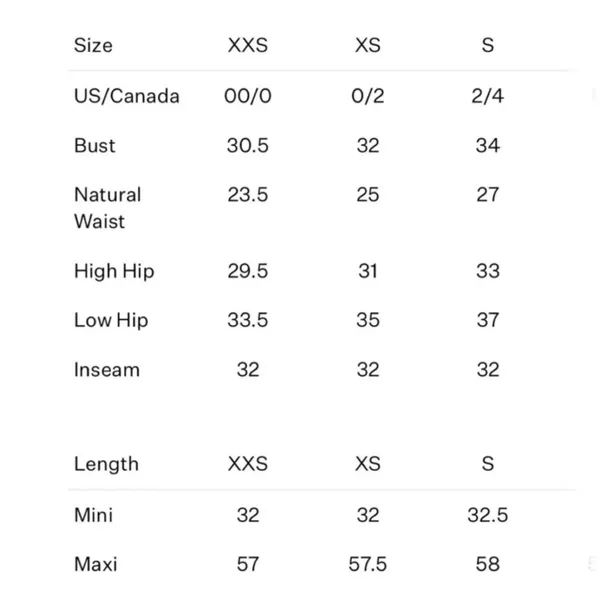Click the S size column header
This screenshot has height=600, width=600.
[488, 45]
